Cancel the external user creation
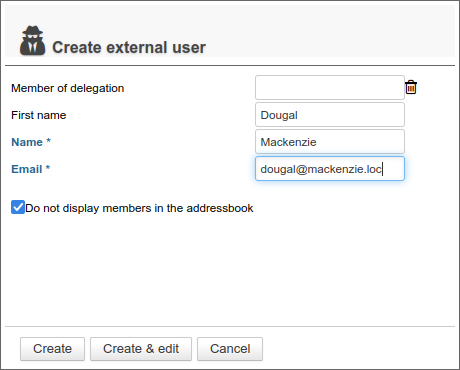Viewport: 460px width, 370px height. (230, 349)
